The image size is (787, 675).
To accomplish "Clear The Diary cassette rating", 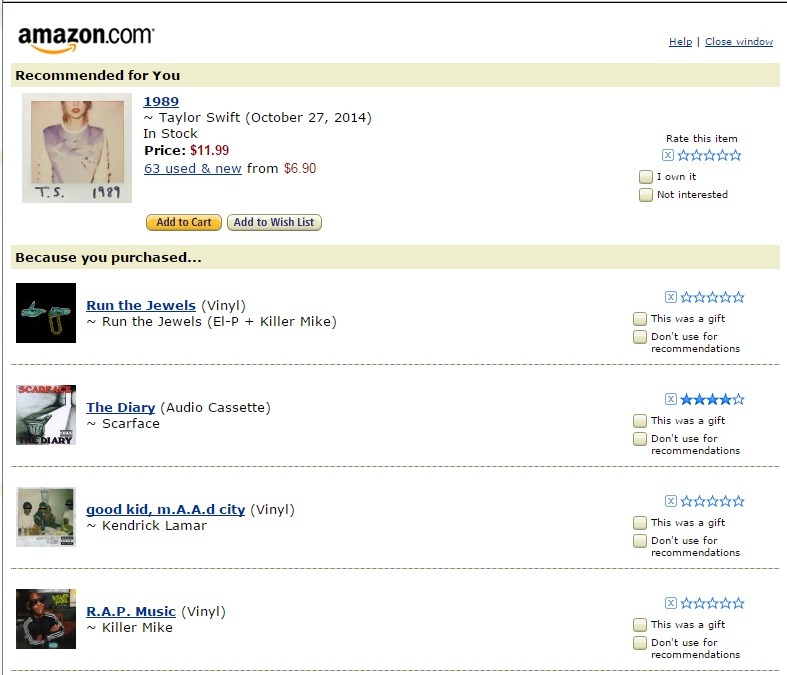I will point(671,399).
